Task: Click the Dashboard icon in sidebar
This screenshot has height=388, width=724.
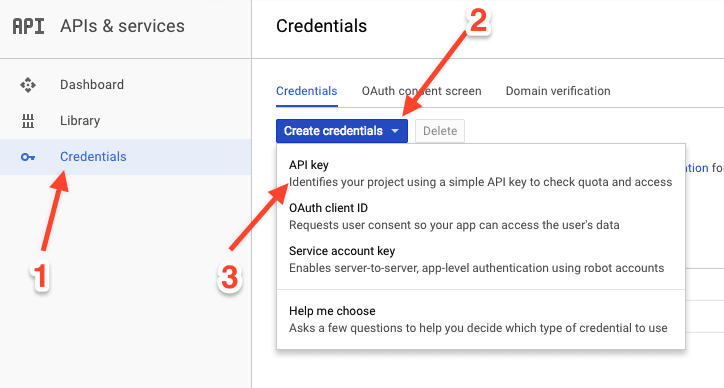Action: [x=28, y=85]
